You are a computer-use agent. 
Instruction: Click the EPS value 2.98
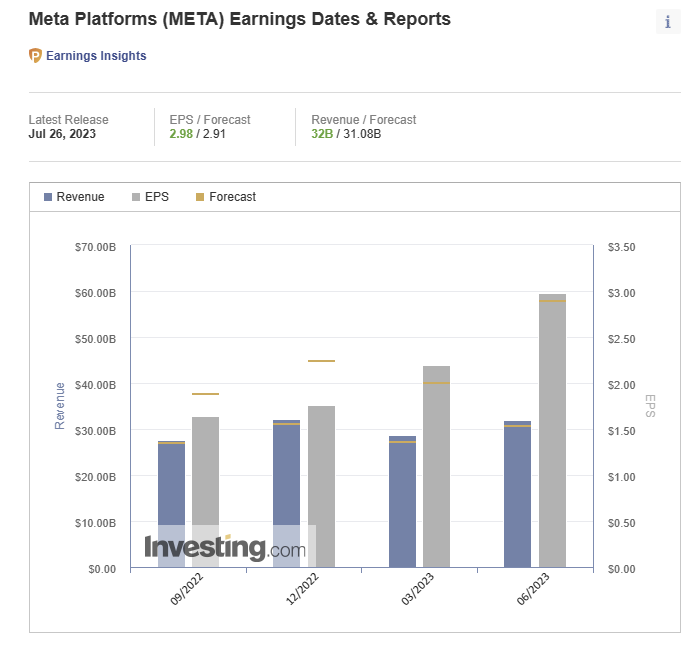point(181,134)
